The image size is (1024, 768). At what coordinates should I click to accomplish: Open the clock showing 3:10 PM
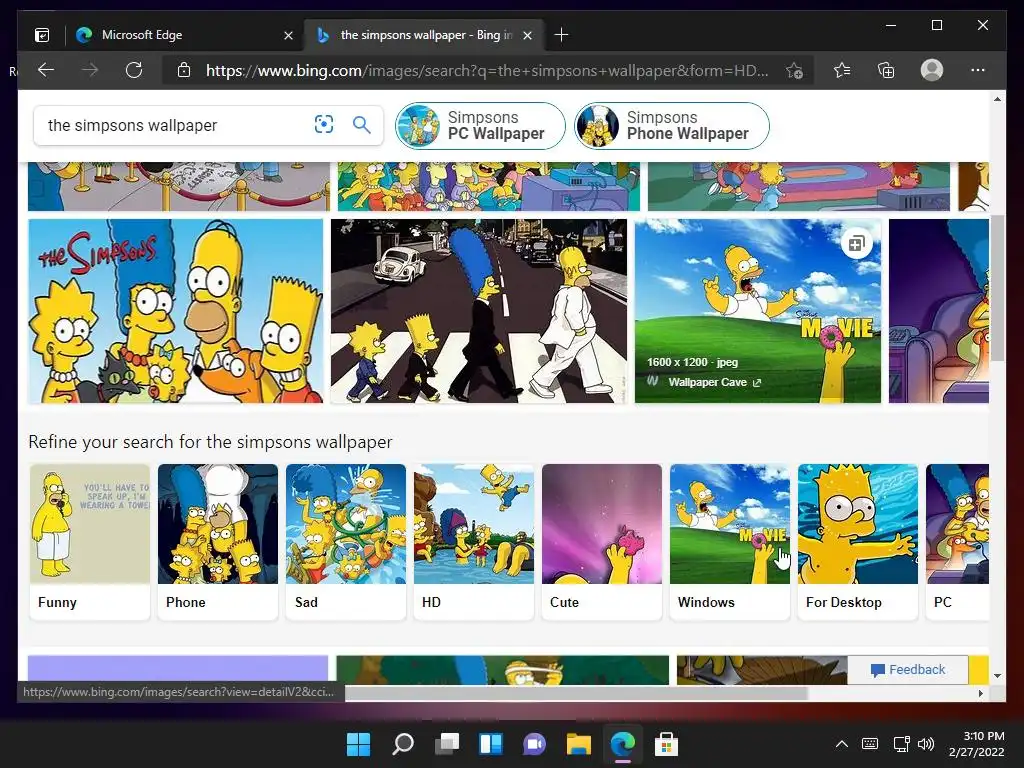click(976, 744)
